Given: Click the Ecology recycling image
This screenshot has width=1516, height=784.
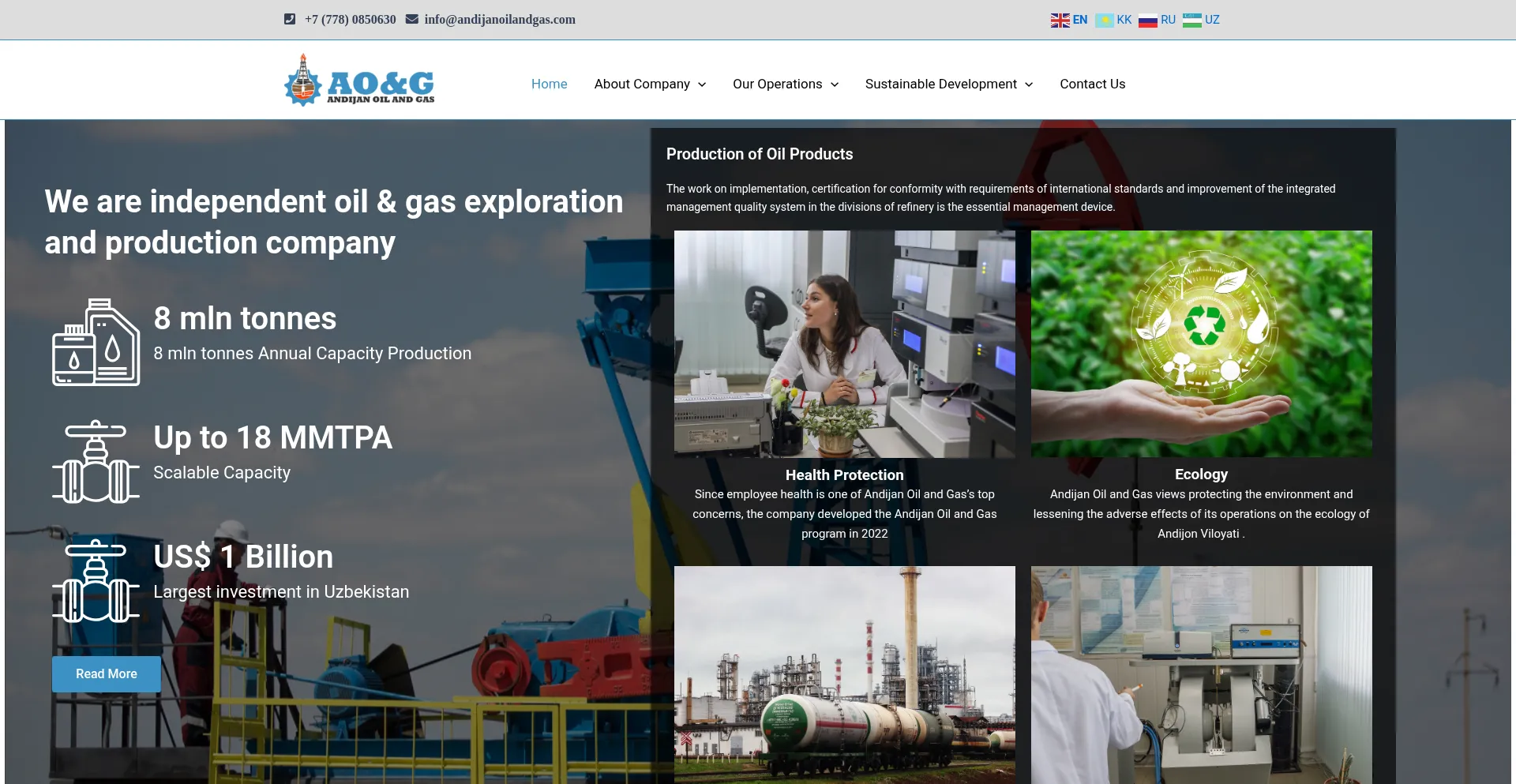Looking at the screenshot, I should 1200,343.
